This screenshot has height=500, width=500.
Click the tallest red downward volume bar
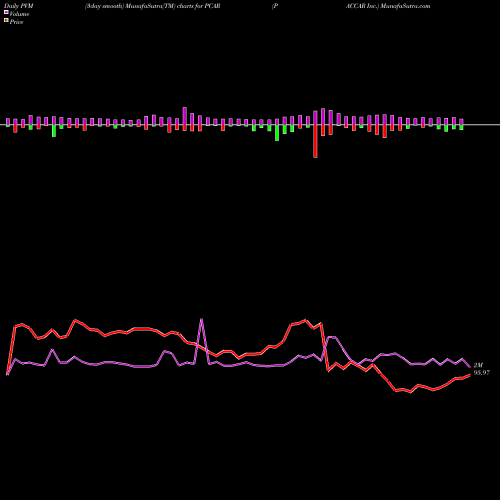(315, 141)
